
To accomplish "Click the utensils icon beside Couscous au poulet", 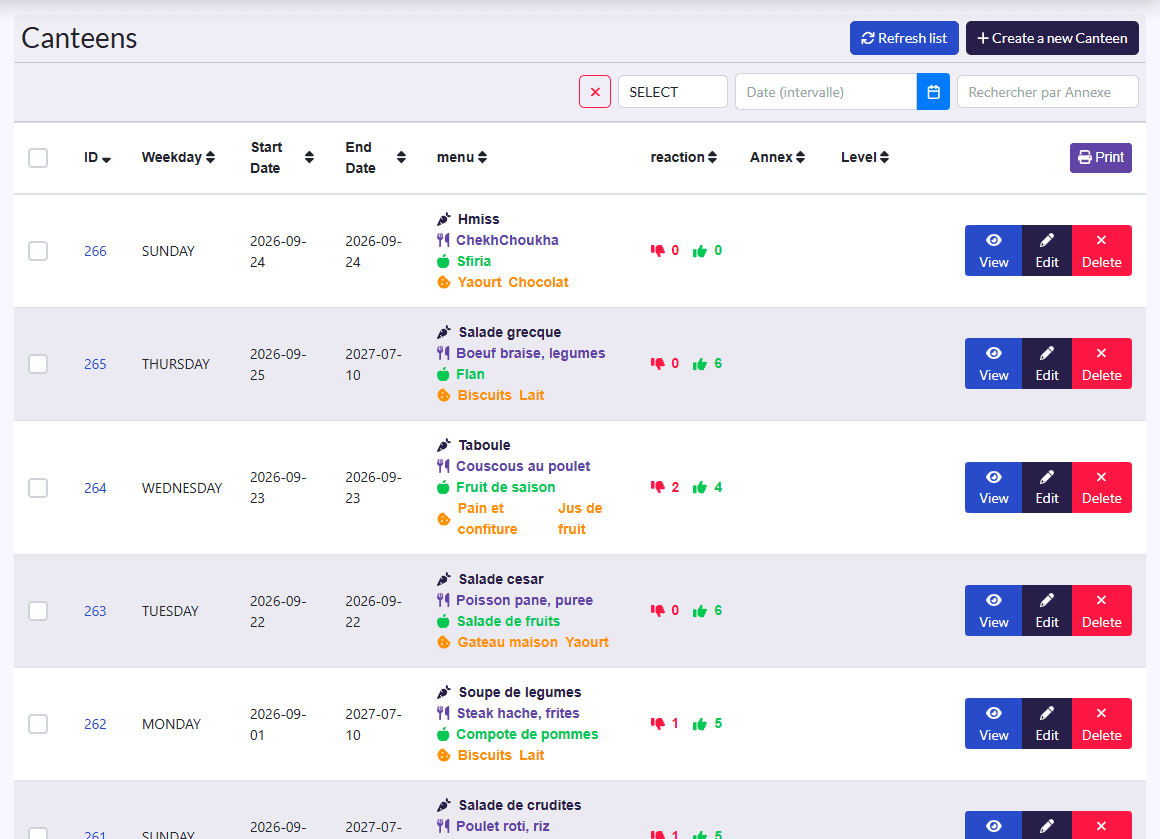I will (443, 466).
